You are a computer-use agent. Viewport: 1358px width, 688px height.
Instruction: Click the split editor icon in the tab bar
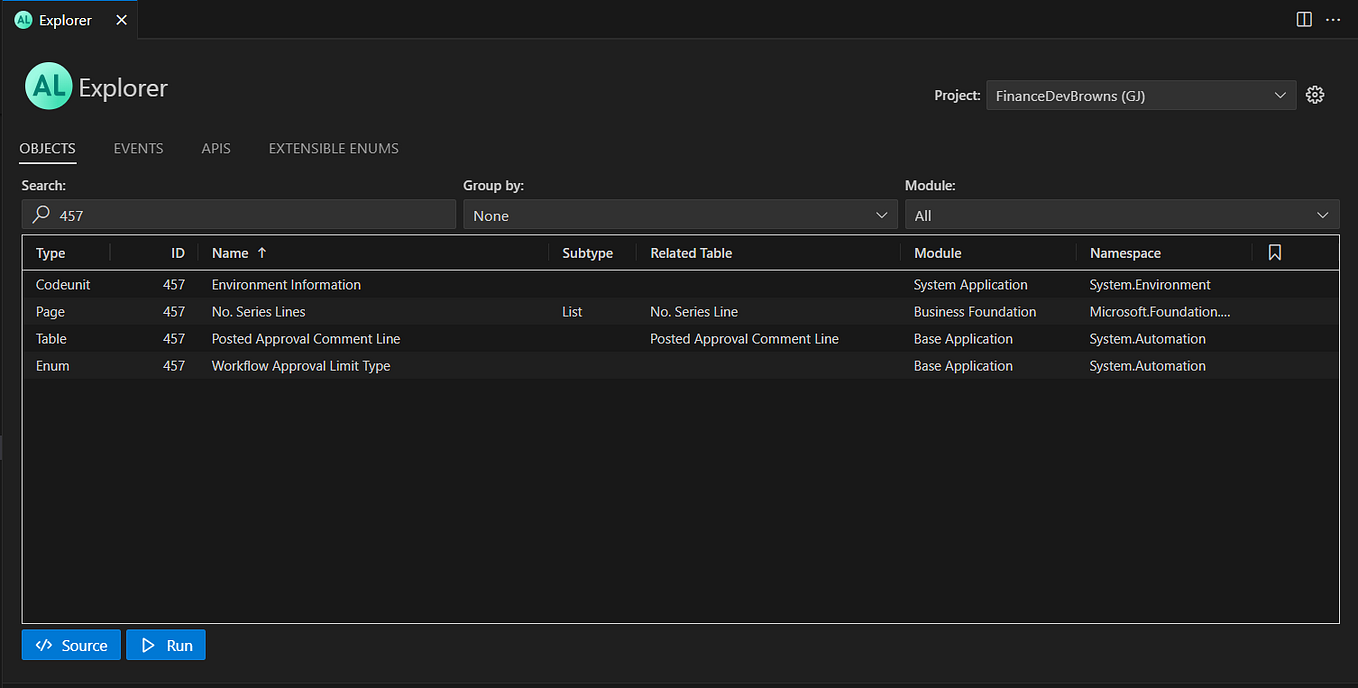(x=1302, y=19)
